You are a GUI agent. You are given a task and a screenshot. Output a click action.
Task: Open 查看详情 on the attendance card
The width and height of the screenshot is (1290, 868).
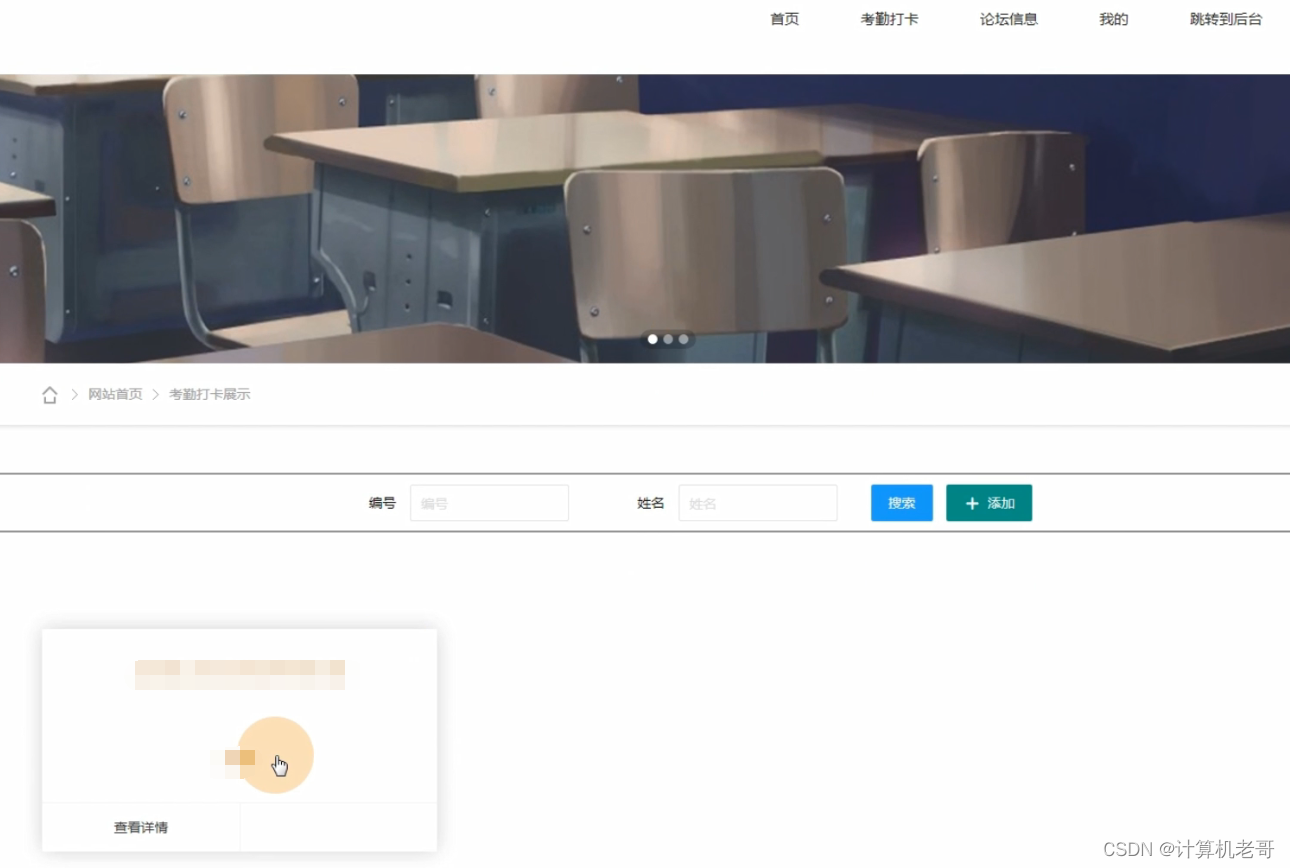point(140,827)
